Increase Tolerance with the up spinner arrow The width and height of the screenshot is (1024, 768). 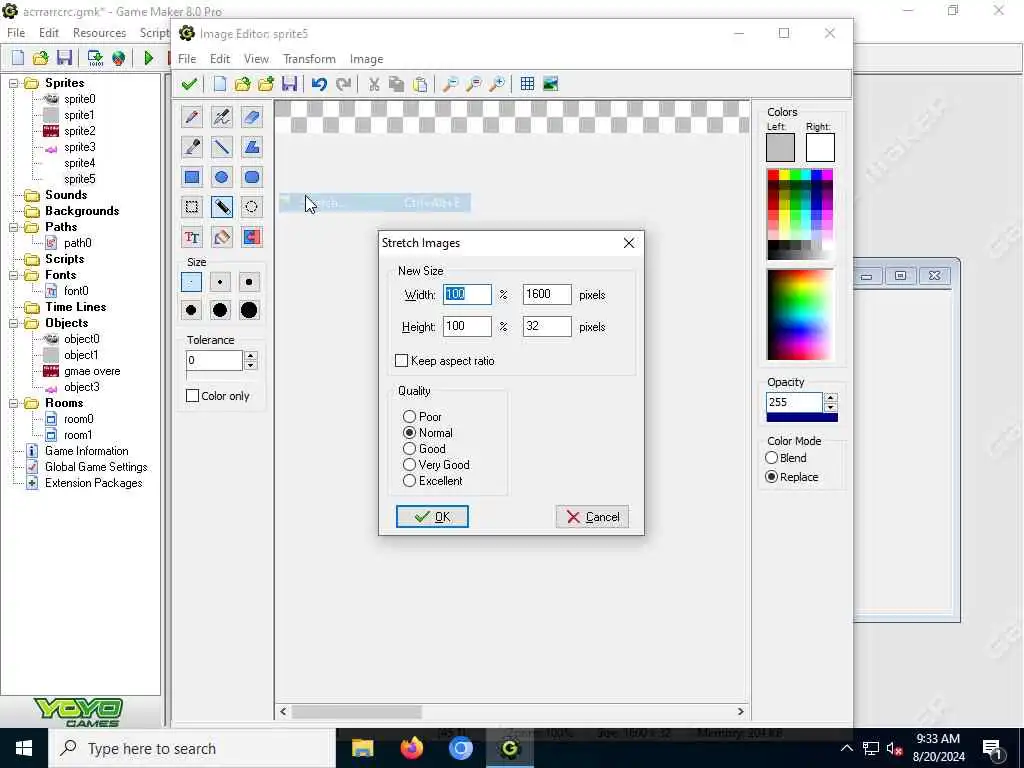(251, 356)
